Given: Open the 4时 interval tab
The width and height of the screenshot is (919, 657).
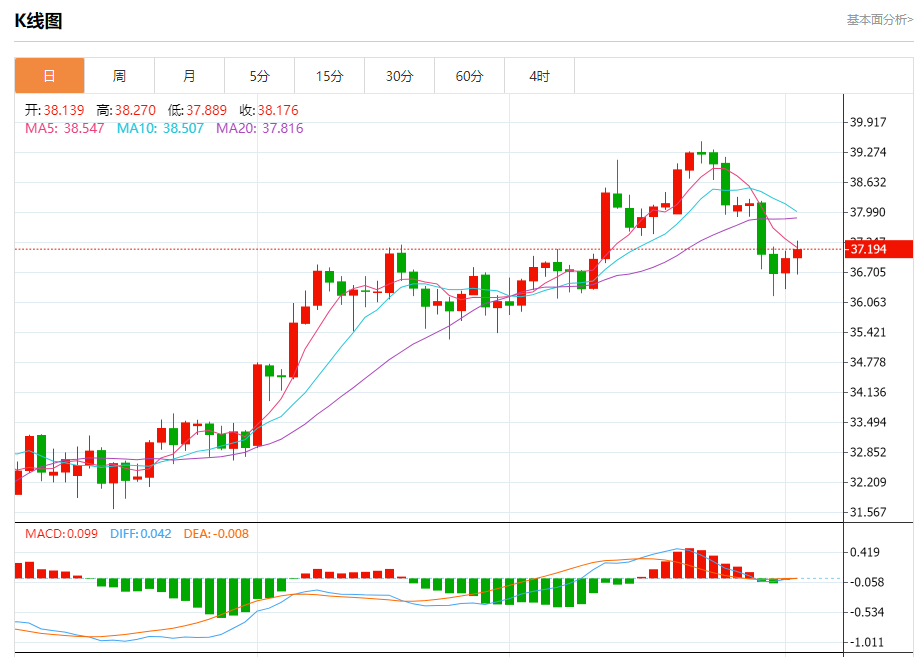Looking at the screenshot, I should coord(540,76).
